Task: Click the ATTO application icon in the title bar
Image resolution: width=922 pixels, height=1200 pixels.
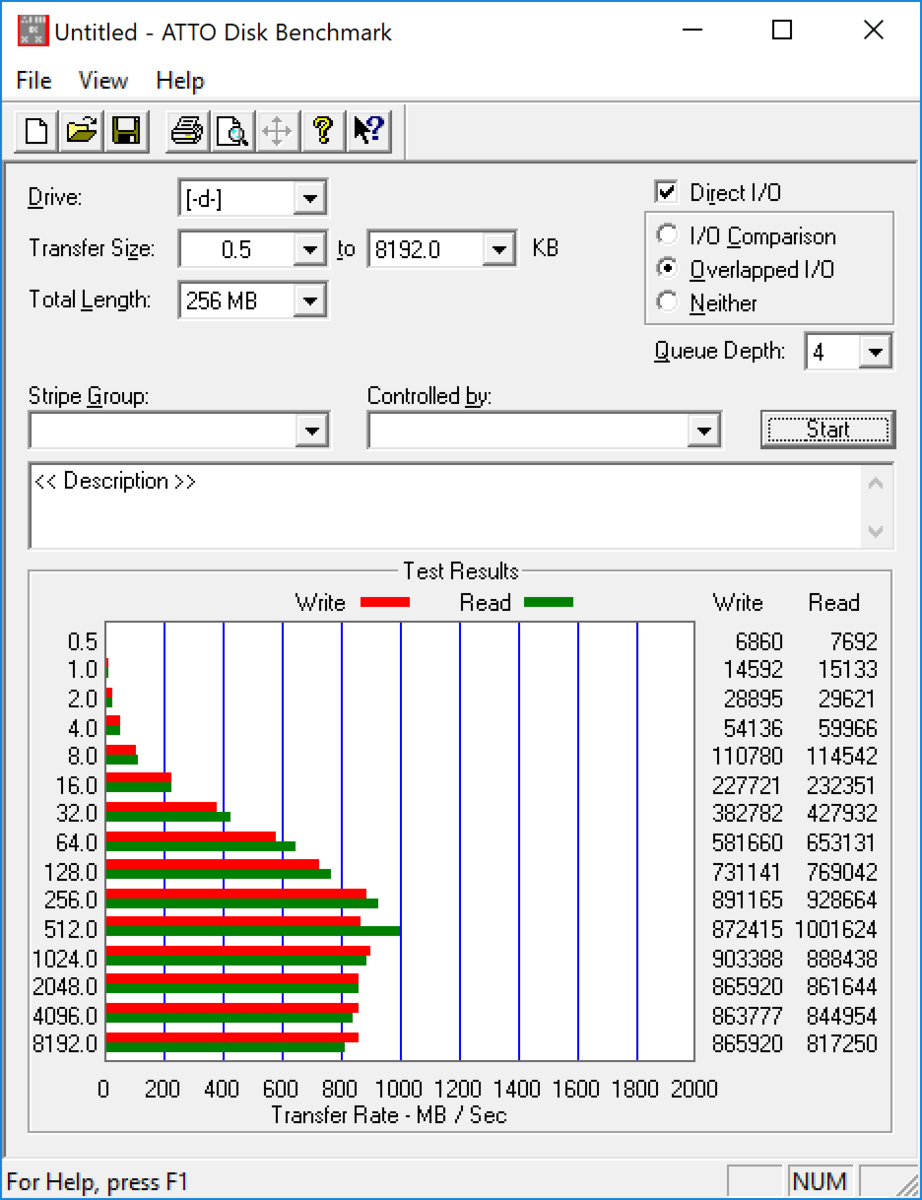Action: click(x=34, y=31)
